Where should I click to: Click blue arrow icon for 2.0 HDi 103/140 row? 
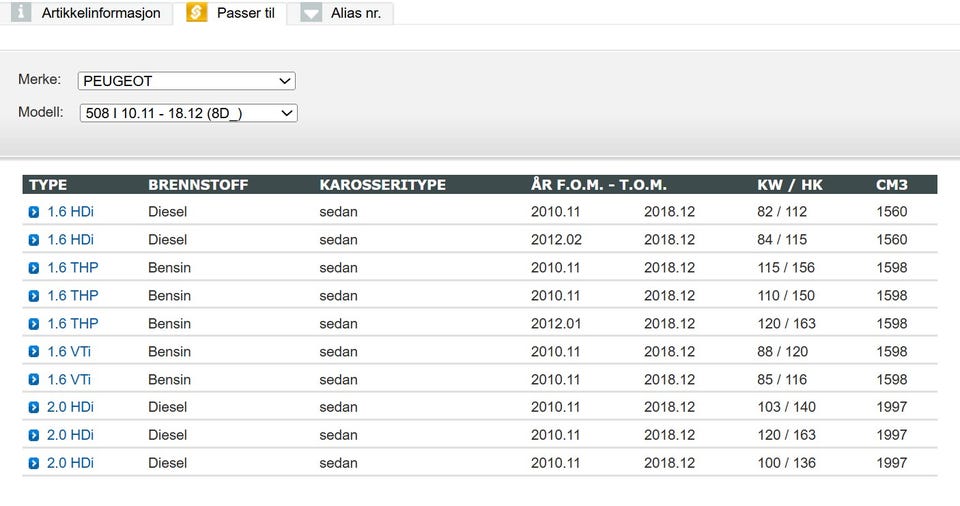pos(34,407)
